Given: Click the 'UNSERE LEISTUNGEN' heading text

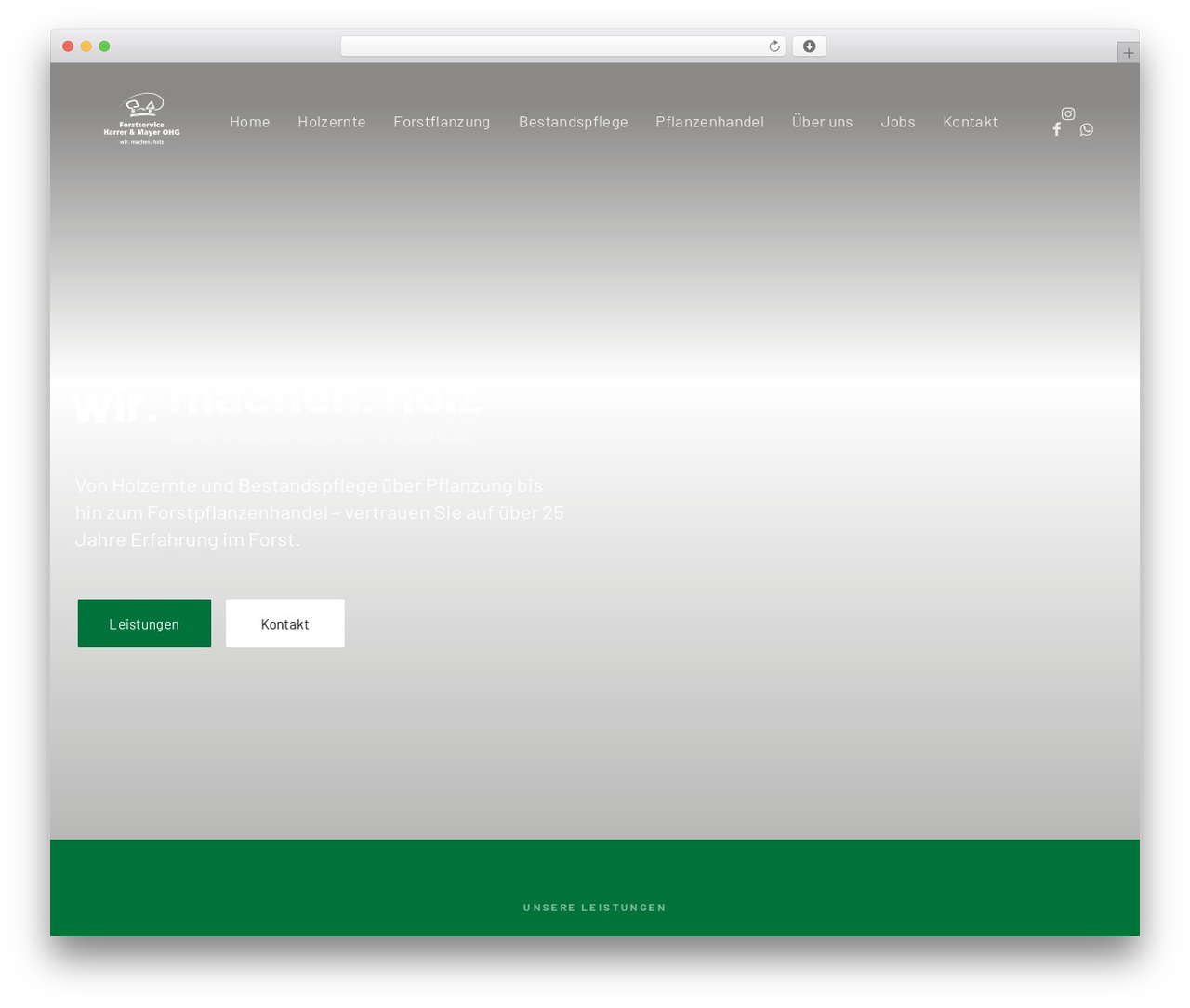Looking at the screenshot, I should 595,908.
